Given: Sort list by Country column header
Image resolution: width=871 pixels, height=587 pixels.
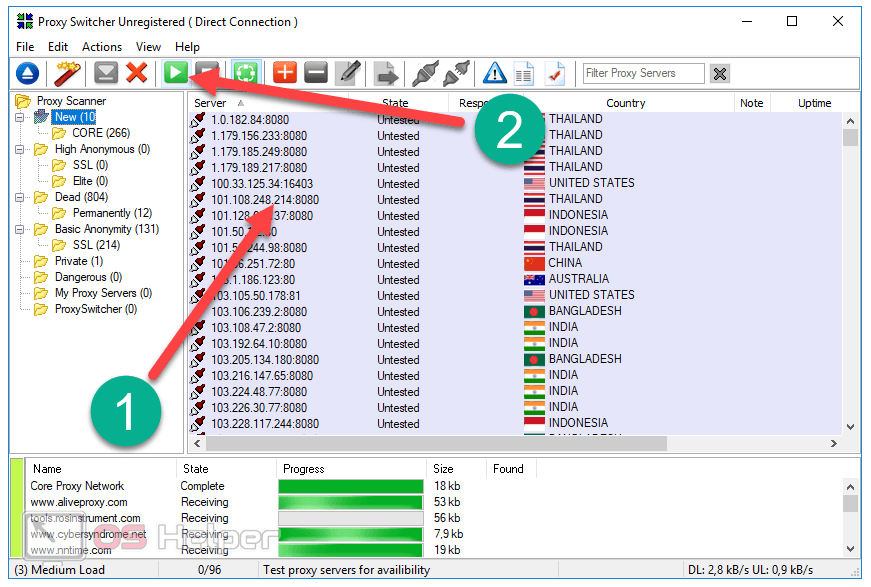Looking at the screenshot, I should [x=625, y=103].
